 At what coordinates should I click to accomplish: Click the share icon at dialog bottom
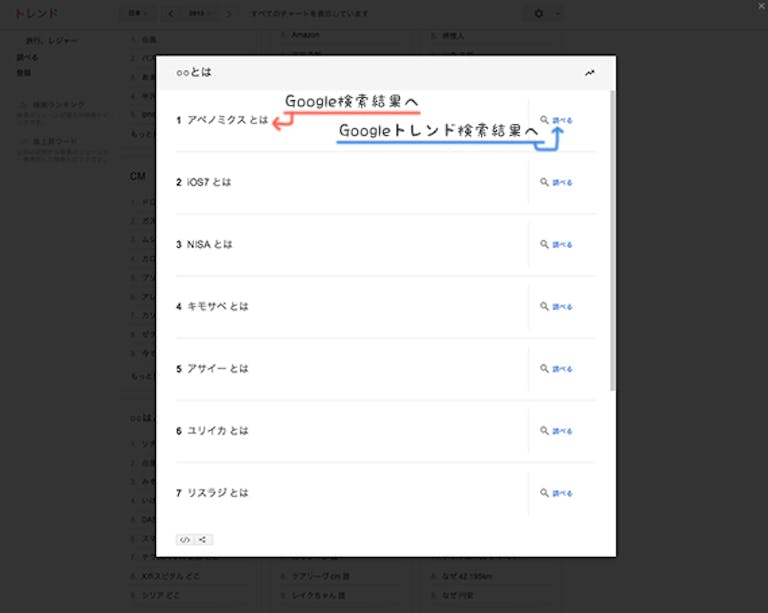[x=203, y=539]
